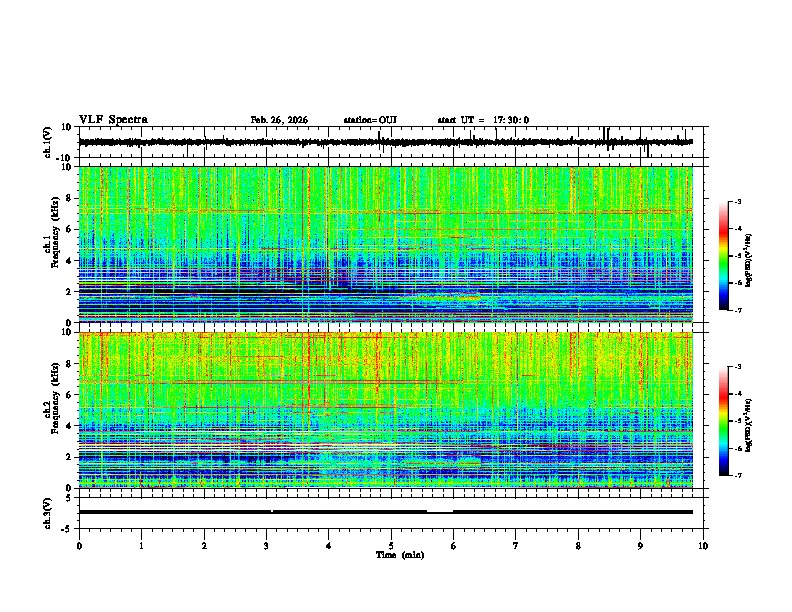Screen dimensions: 792x612
Task: Click the time axis tick label '1'
Action: 141,546
